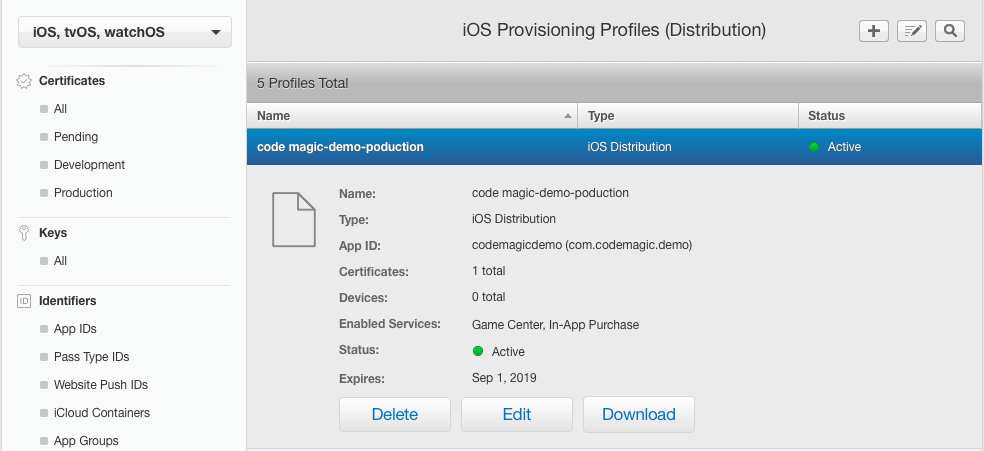Click the Identifiers section heading

tap(67, 301)
